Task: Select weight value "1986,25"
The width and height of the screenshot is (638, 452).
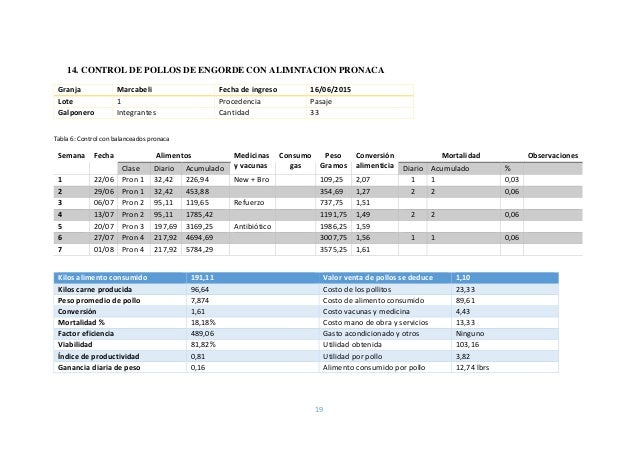Action: pos(333,226)
